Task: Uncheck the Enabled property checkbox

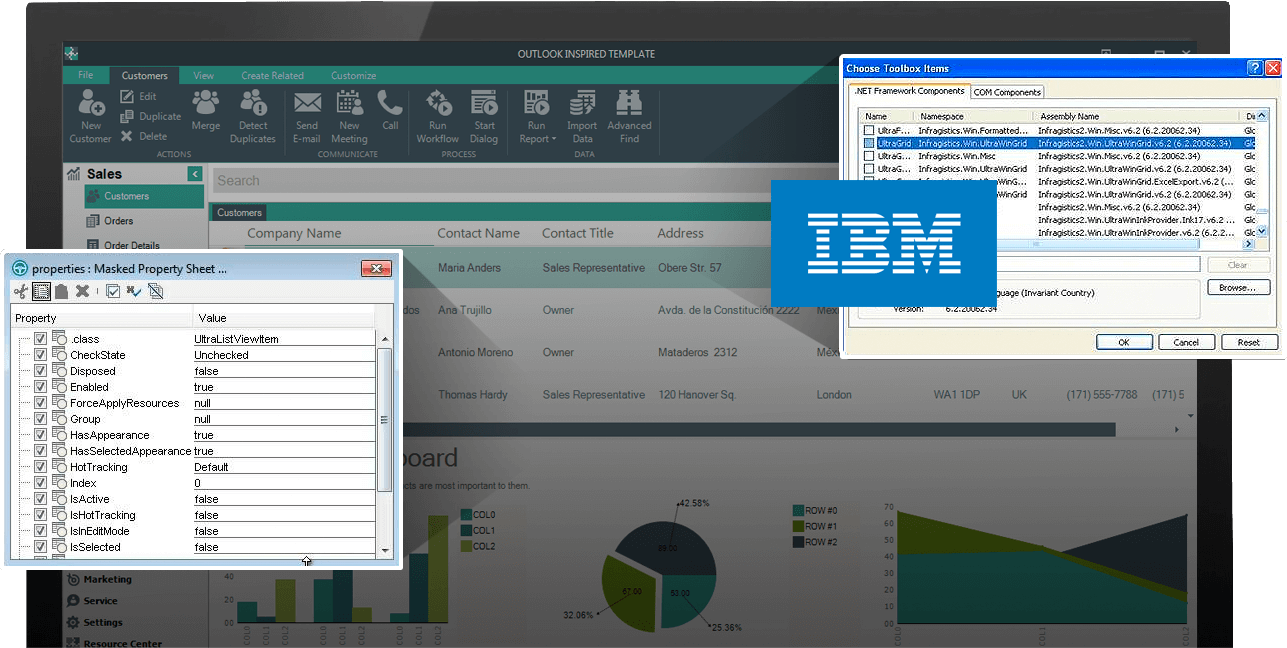Action: [x=40, y=387]
